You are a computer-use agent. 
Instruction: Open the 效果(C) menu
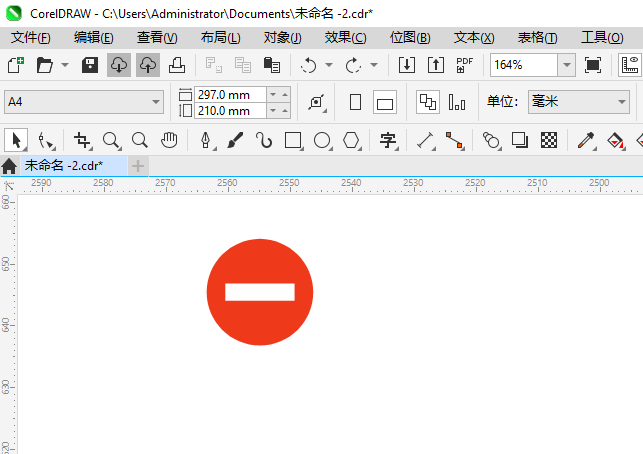[345, 38]
